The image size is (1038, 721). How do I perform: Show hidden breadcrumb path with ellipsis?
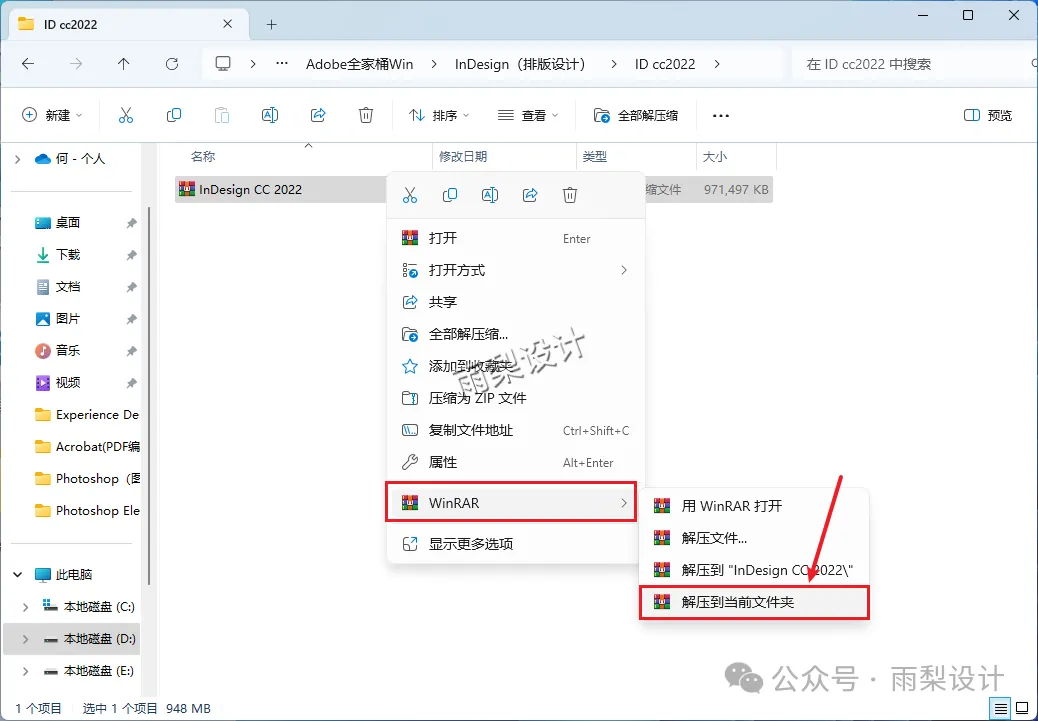coord(282,64)
